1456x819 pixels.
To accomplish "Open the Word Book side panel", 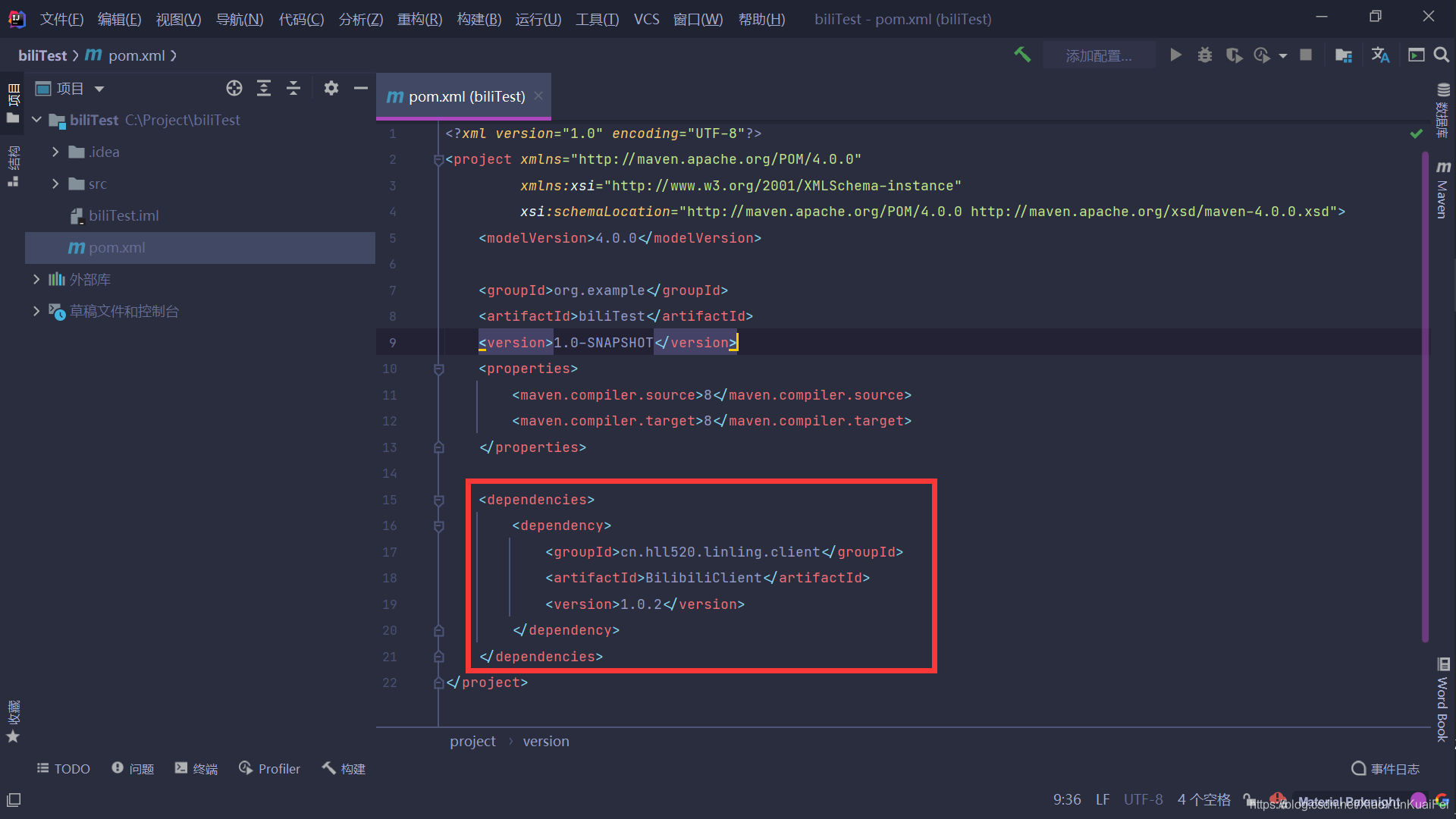I will click(1442, 699).
